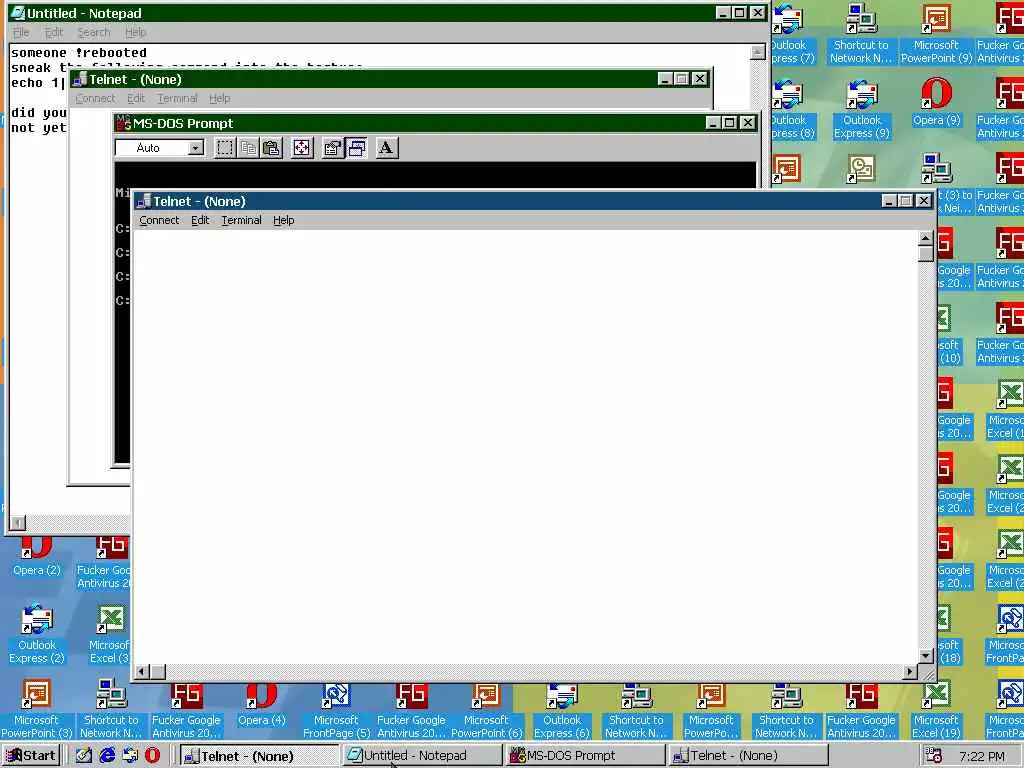Open Terminal menu in front Telnet window
This screenshot has width=1024, height=768.
(x=241, y=220)
